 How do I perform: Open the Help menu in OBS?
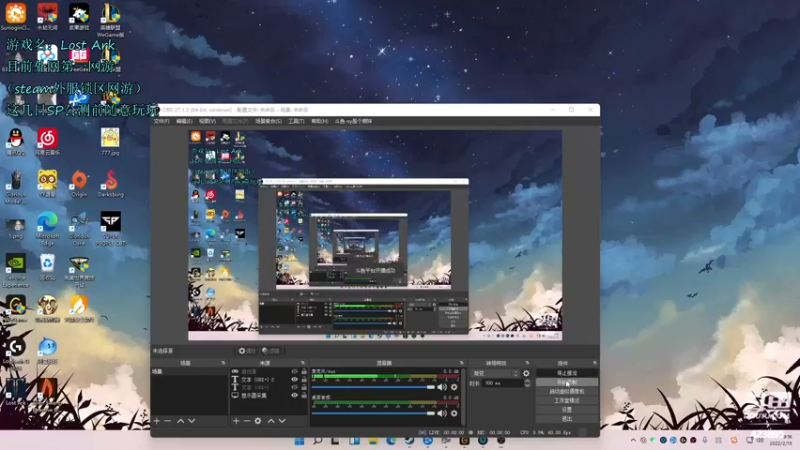pos(319,121)
